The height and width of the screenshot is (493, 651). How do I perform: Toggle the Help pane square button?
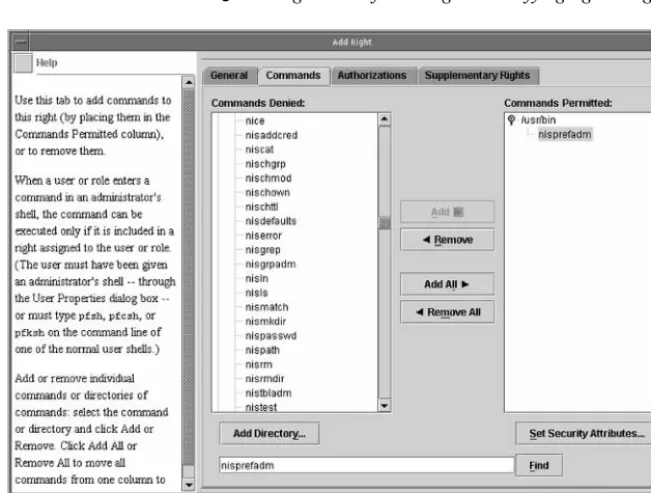[23, 63]
